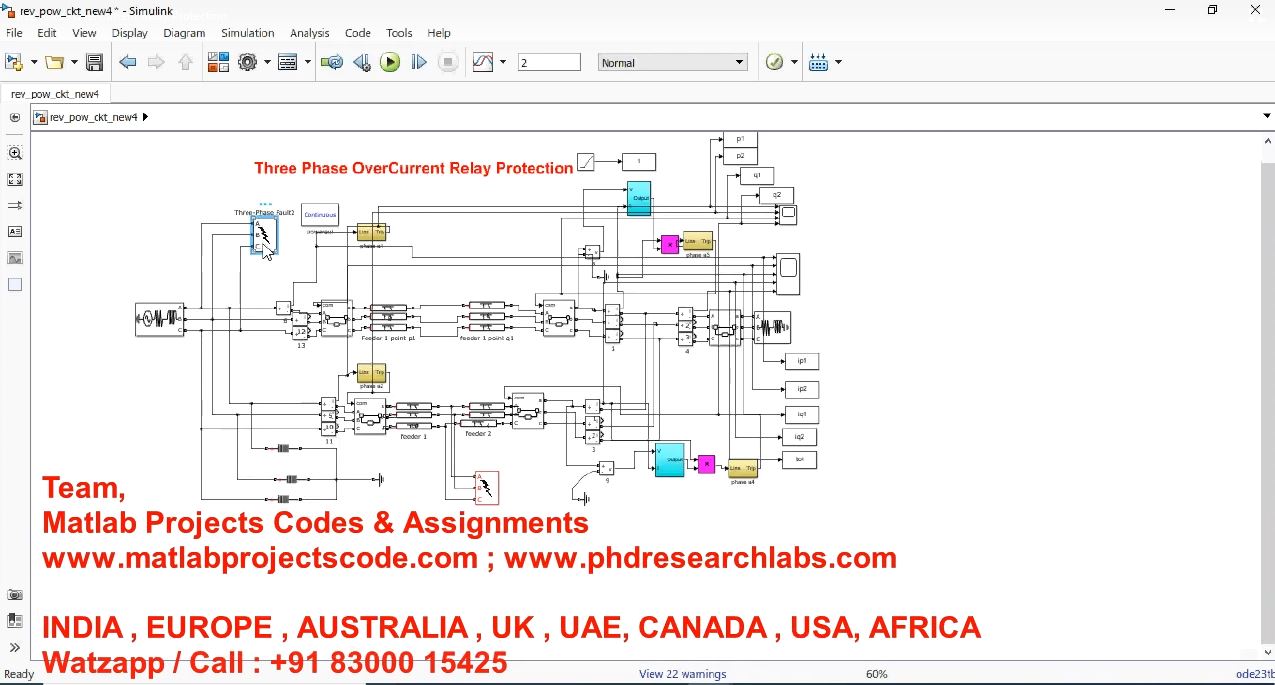Expand the Simulation Data Inspector dropdown arrow

(502, 62)
